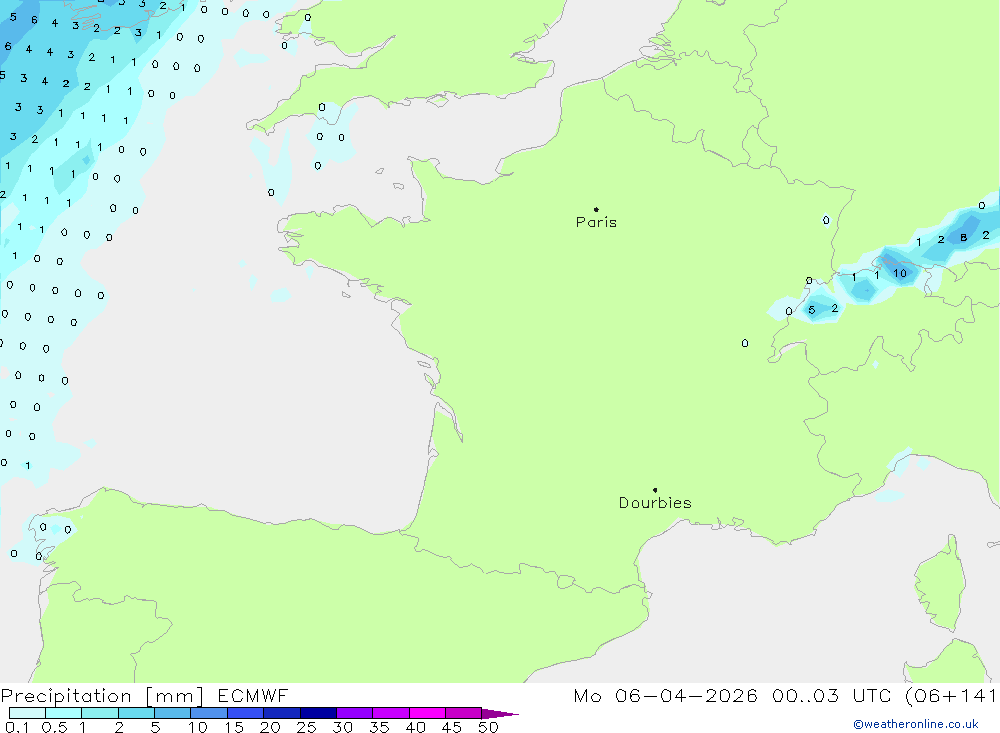Click the '5' precipitation value by eastern France

811,310
